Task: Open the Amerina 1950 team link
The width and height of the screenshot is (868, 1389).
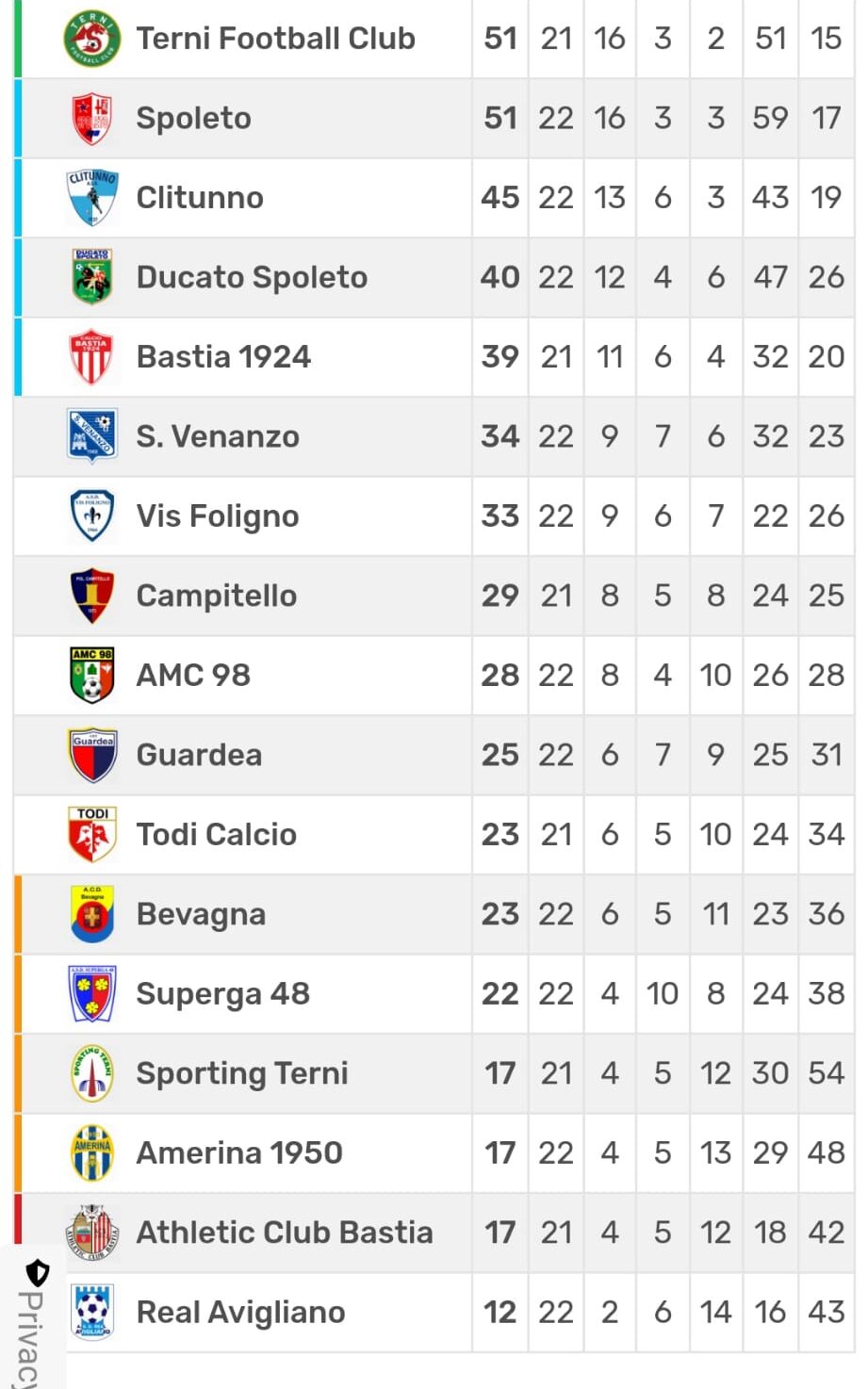Action: [x=239, y=1152]
